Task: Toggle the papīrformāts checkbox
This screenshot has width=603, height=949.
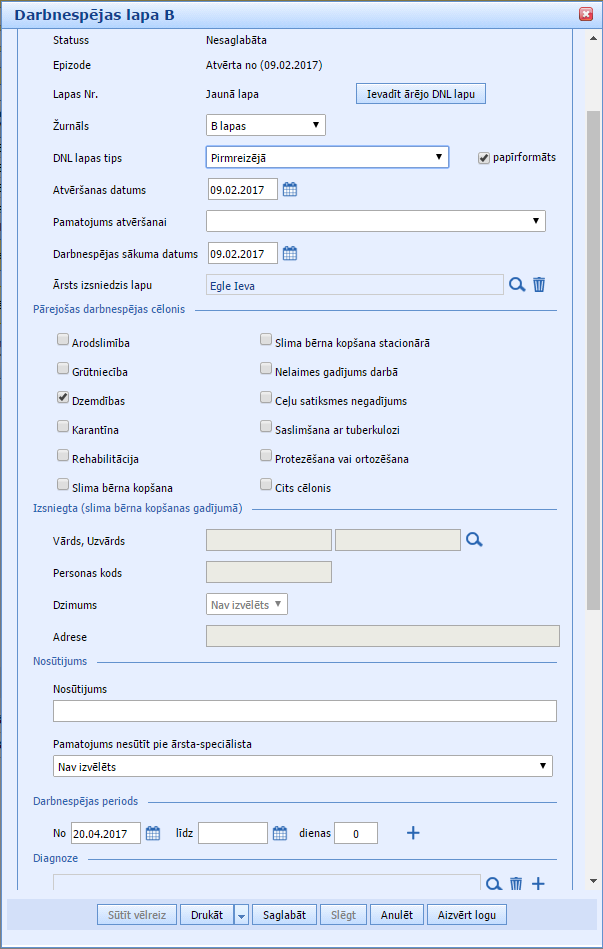Action: tap(484, 158)
